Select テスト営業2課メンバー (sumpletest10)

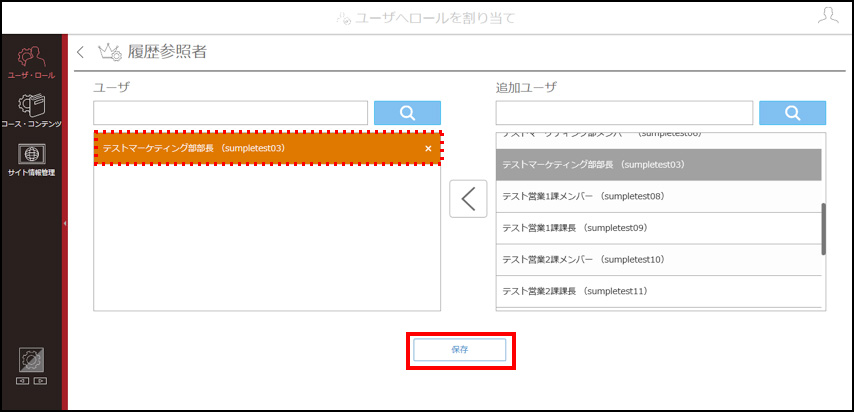(658, 259)
